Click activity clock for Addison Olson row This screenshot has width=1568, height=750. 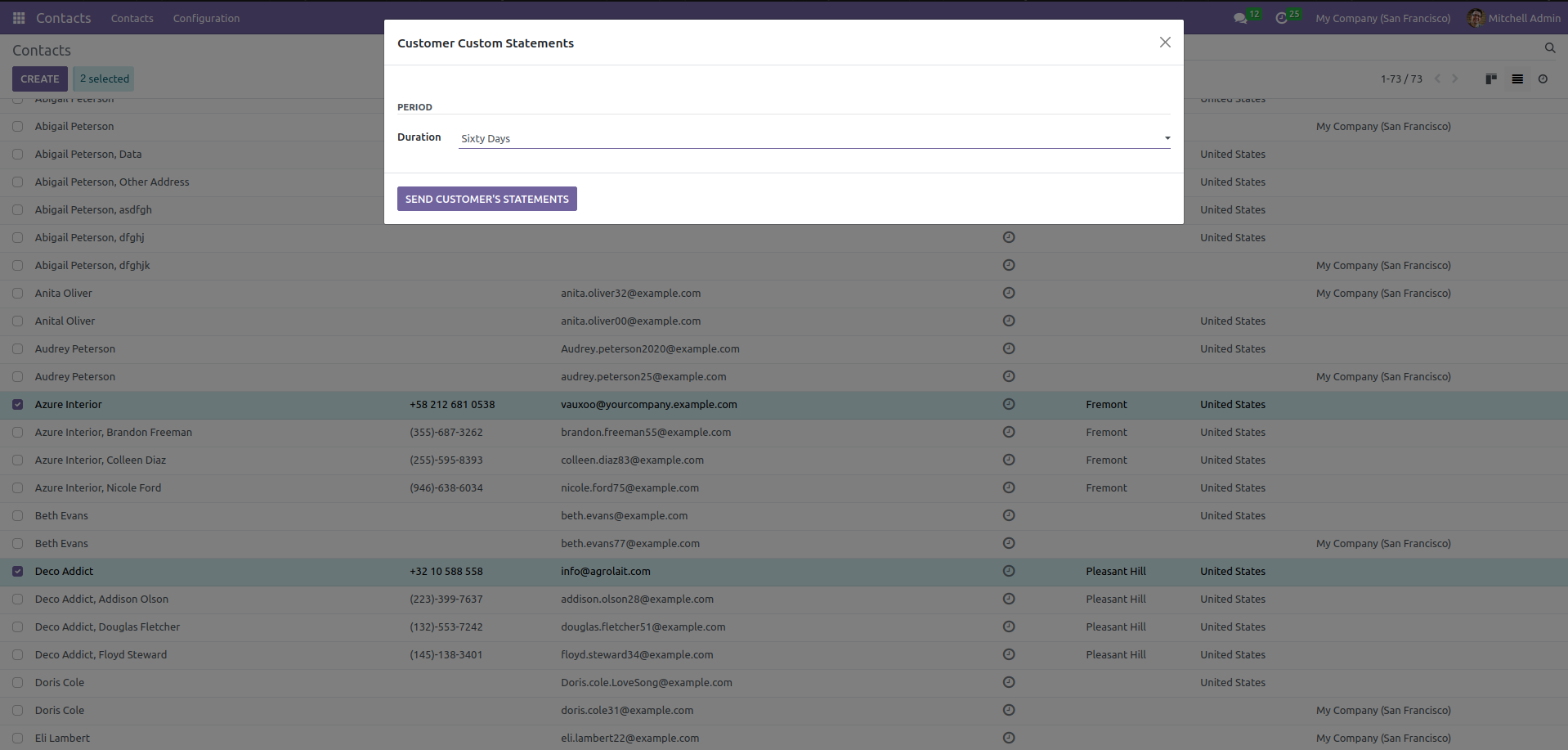1009,599
